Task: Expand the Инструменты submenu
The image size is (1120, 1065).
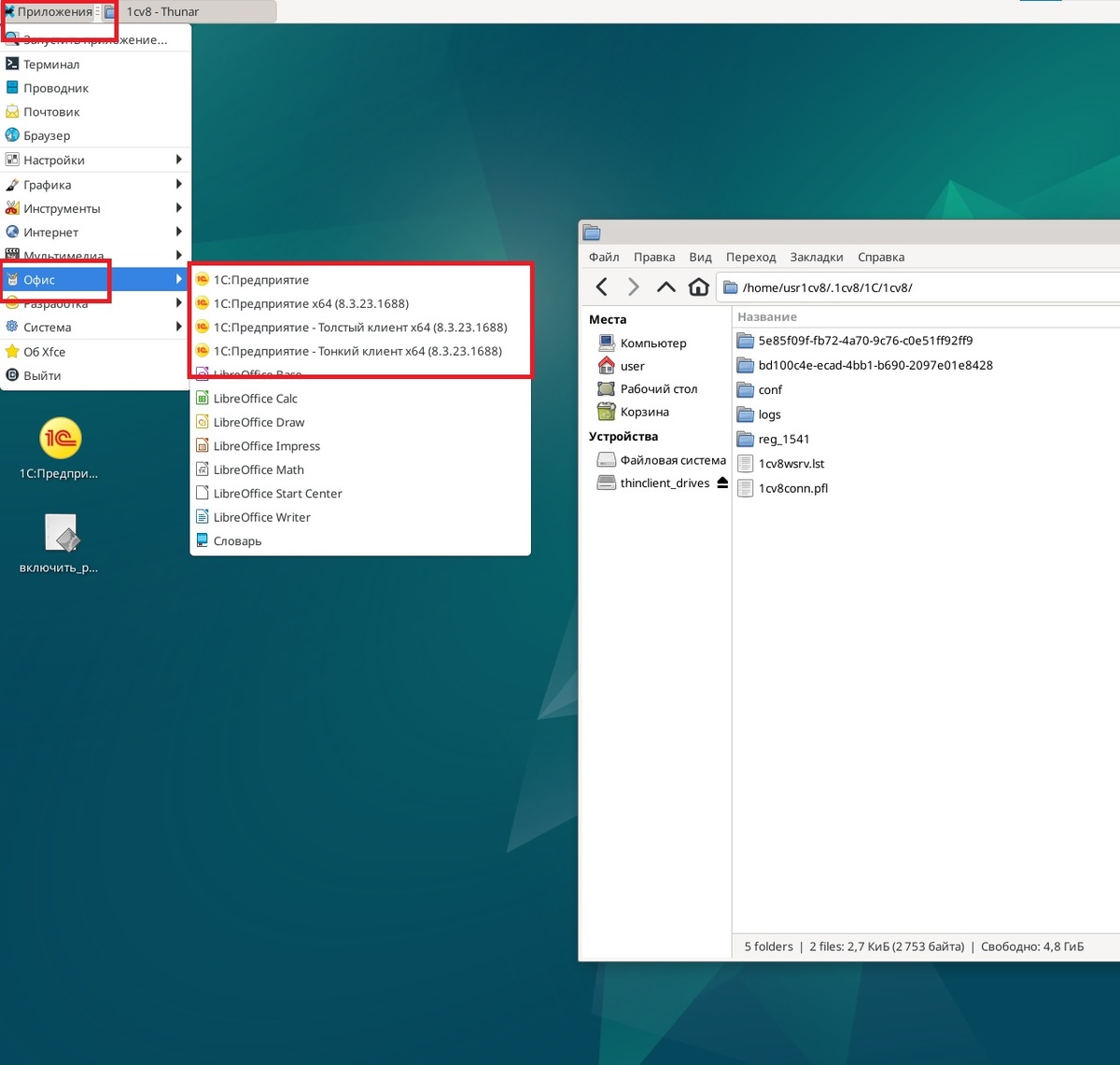Action: (95, 208)
